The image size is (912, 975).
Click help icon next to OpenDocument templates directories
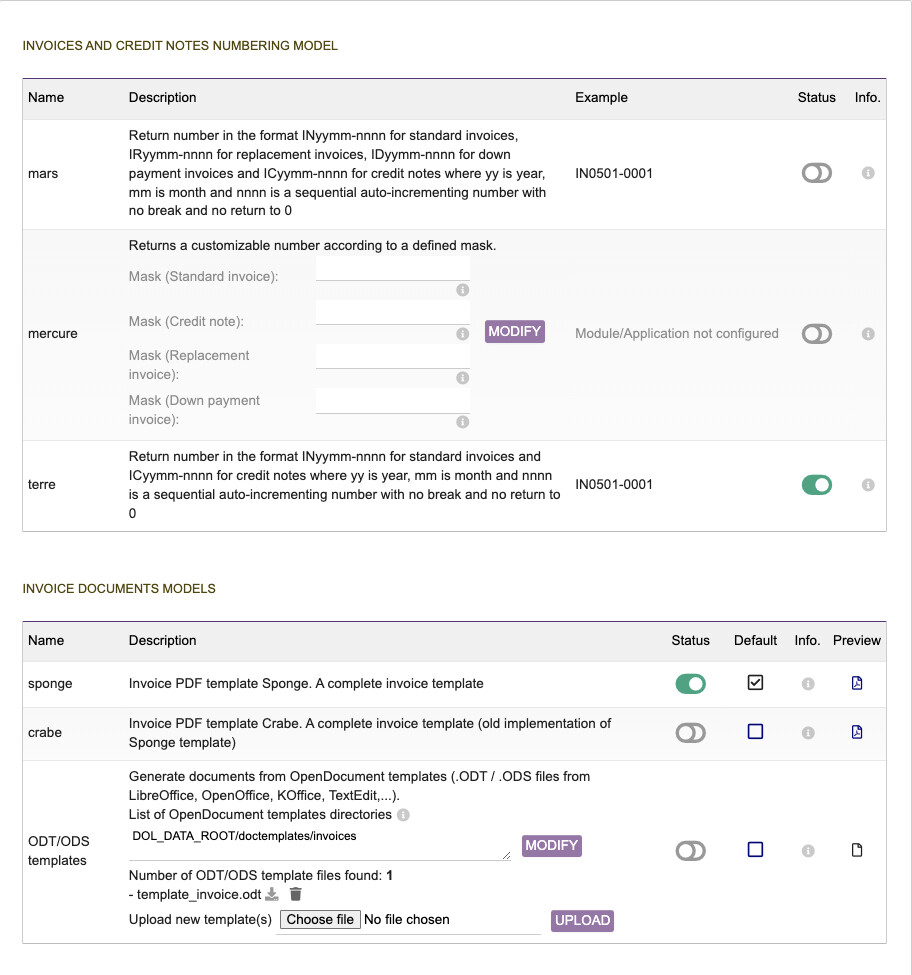click(x=403, y=815)
